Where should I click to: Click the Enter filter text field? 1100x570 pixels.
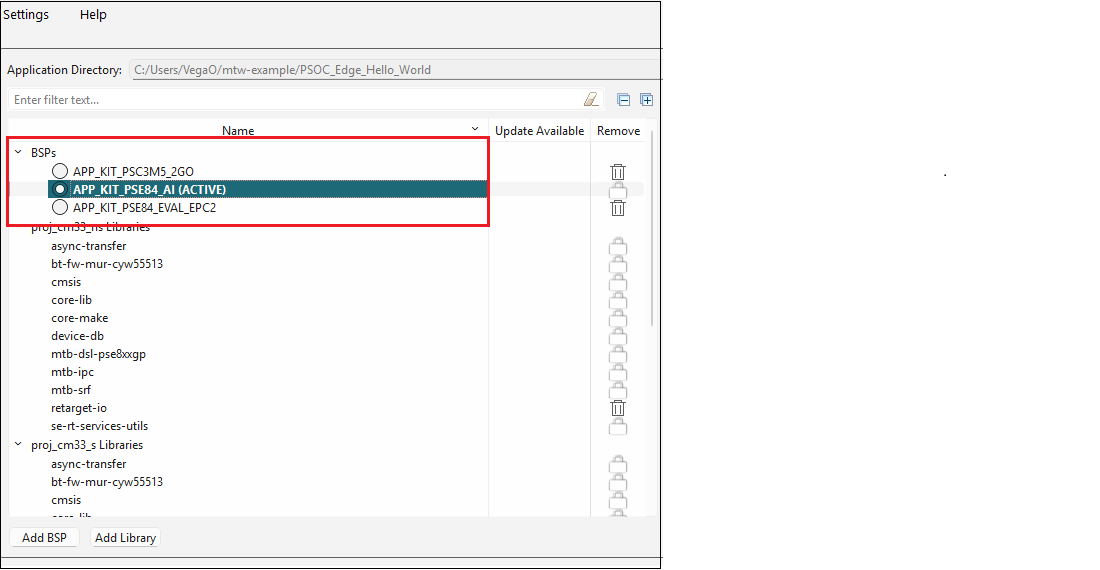point(290,100)
